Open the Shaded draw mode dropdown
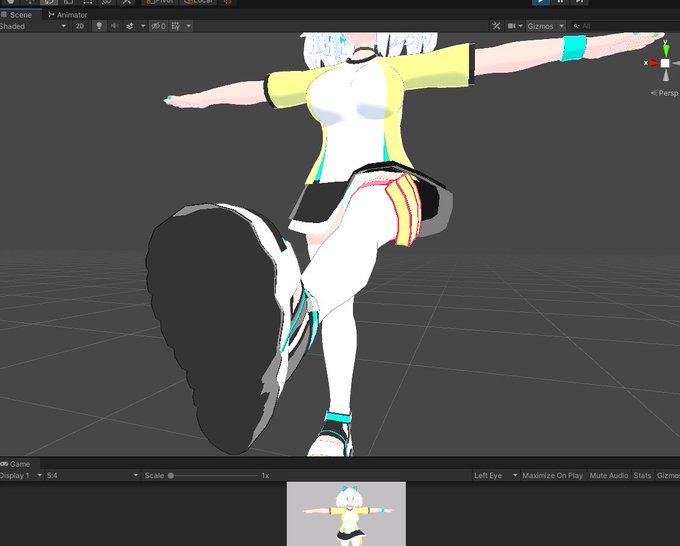Screen dimensions: 680x546 pyautogui.click(x=34, y=26)
